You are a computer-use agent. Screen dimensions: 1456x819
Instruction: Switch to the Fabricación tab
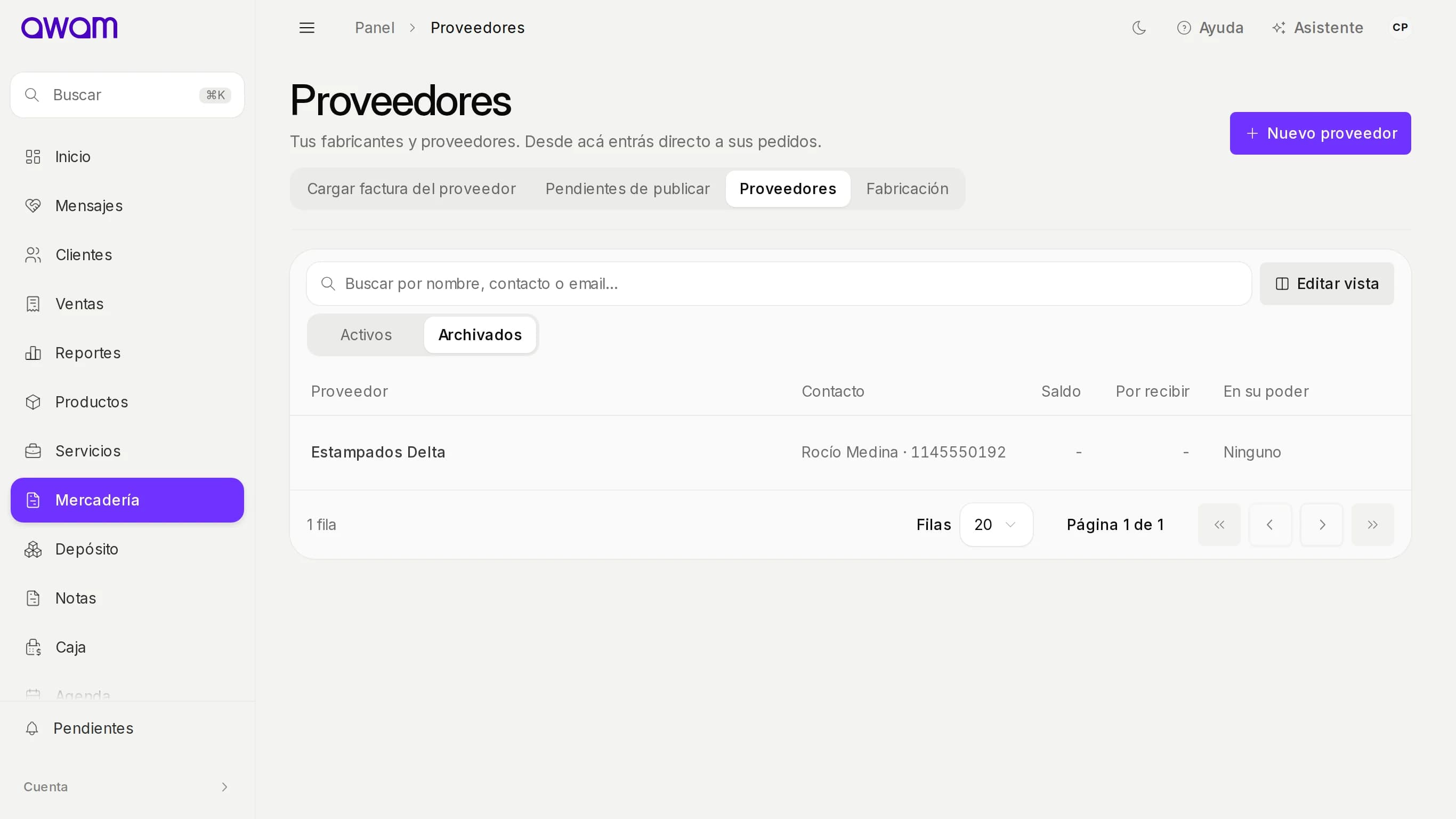[907, 189]
